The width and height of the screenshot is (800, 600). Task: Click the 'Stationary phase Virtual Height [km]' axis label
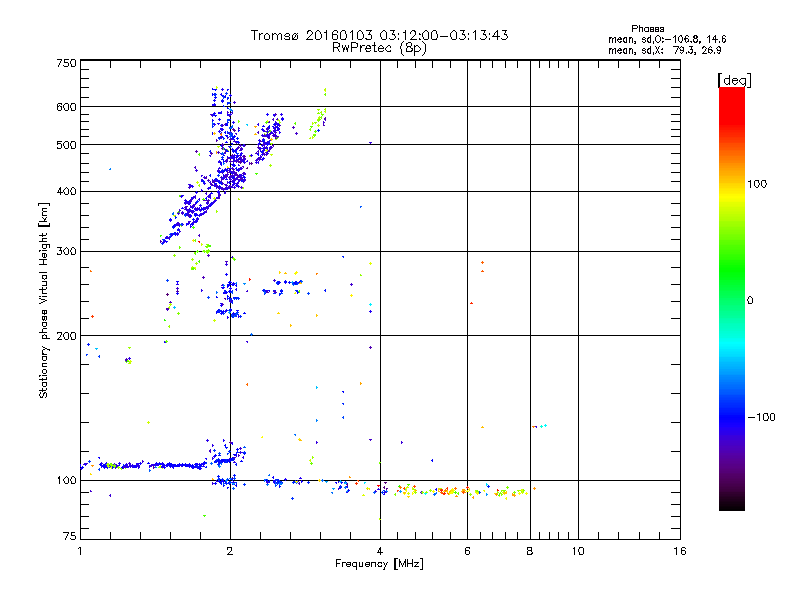pyautogui.click(x=43, y=301)
